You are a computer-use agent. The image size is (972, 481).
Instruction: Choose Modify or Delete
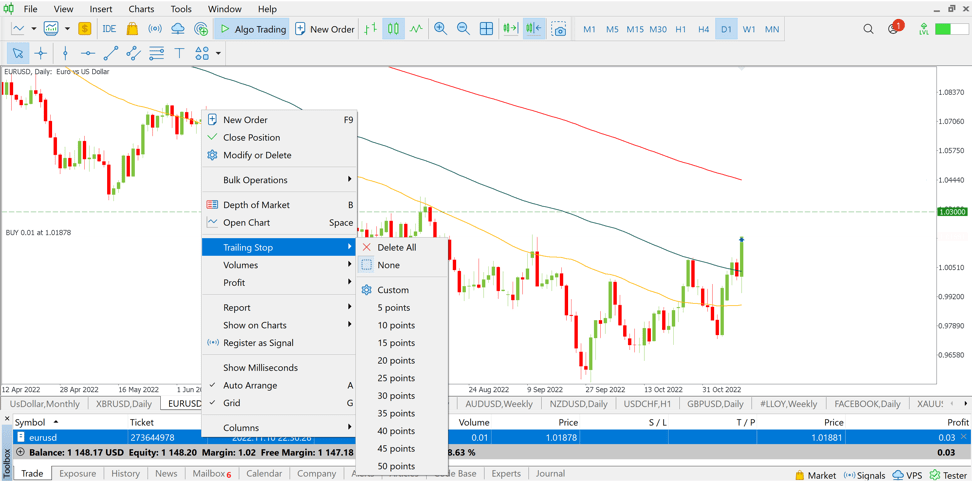(x=280, y=155)
